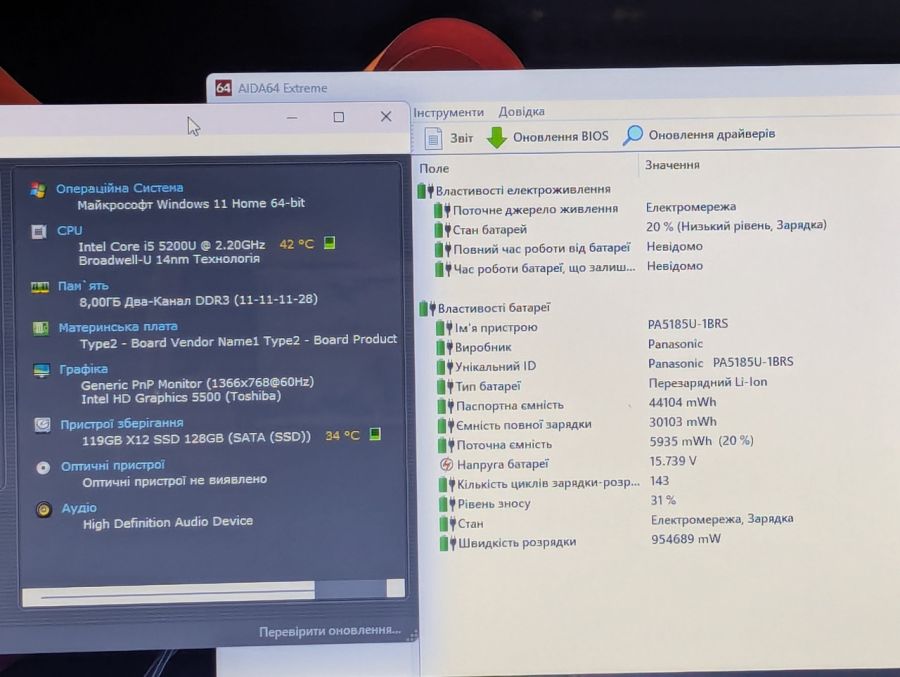900x677 pixels.
Task: Open the Довідка menu in AIDA64
Action: pyautogui.click(x=521, y=111)
